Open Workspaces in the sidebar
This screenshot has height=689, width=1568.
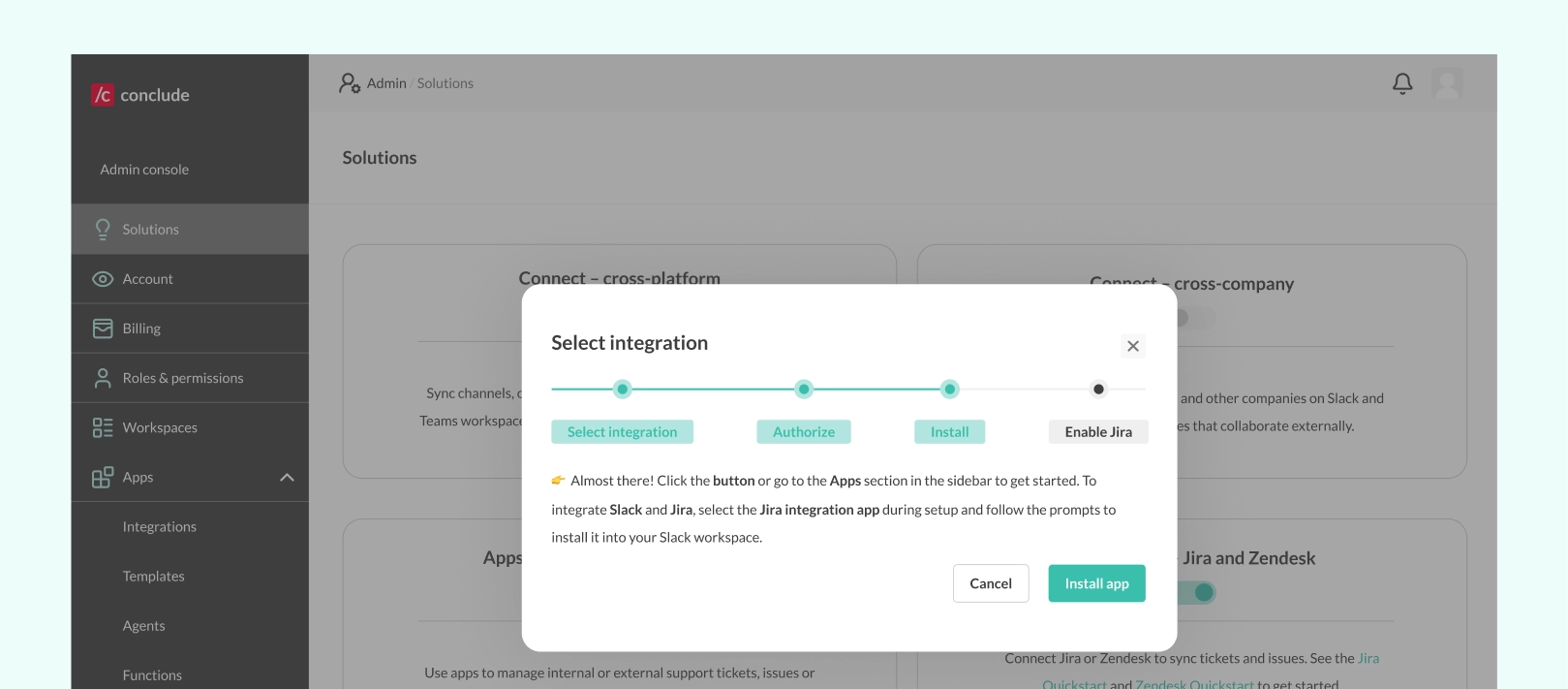[190, 427]
